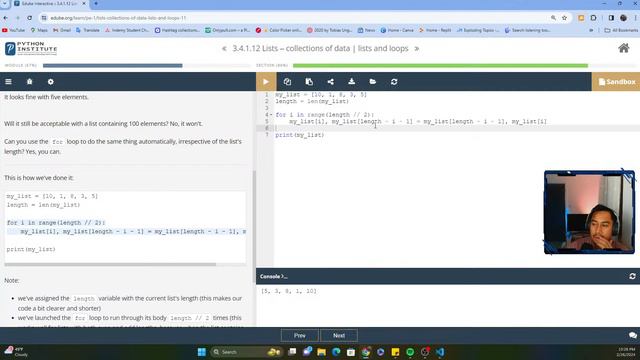Click the green section progress bar
Image resolution: width=640 pixels, height=360 pixels.
[440, 65]
